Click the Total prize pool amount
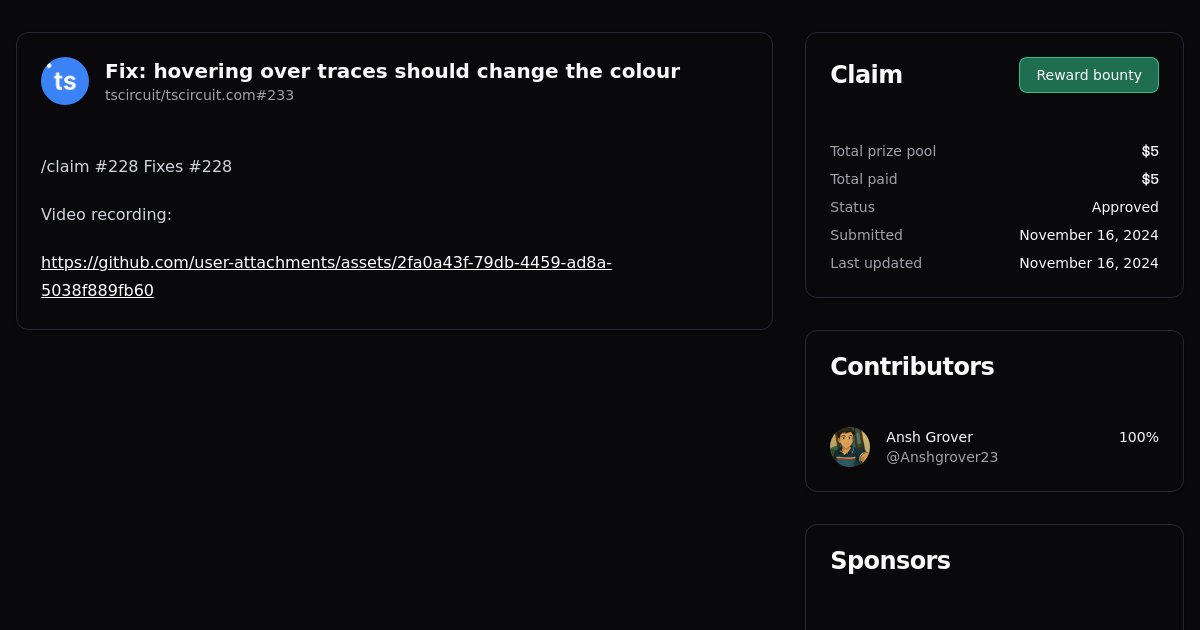This screenshot has height=630, width=1200. [x=1150, y=151]
